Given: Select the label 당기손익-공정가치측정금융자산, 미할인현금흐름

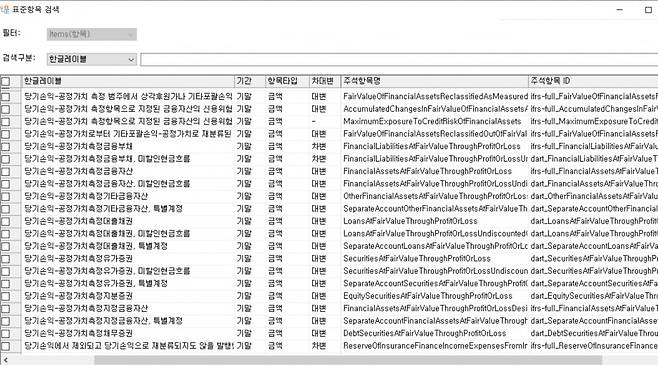Looking at the screenshot, I should click(x=107, y=183).
